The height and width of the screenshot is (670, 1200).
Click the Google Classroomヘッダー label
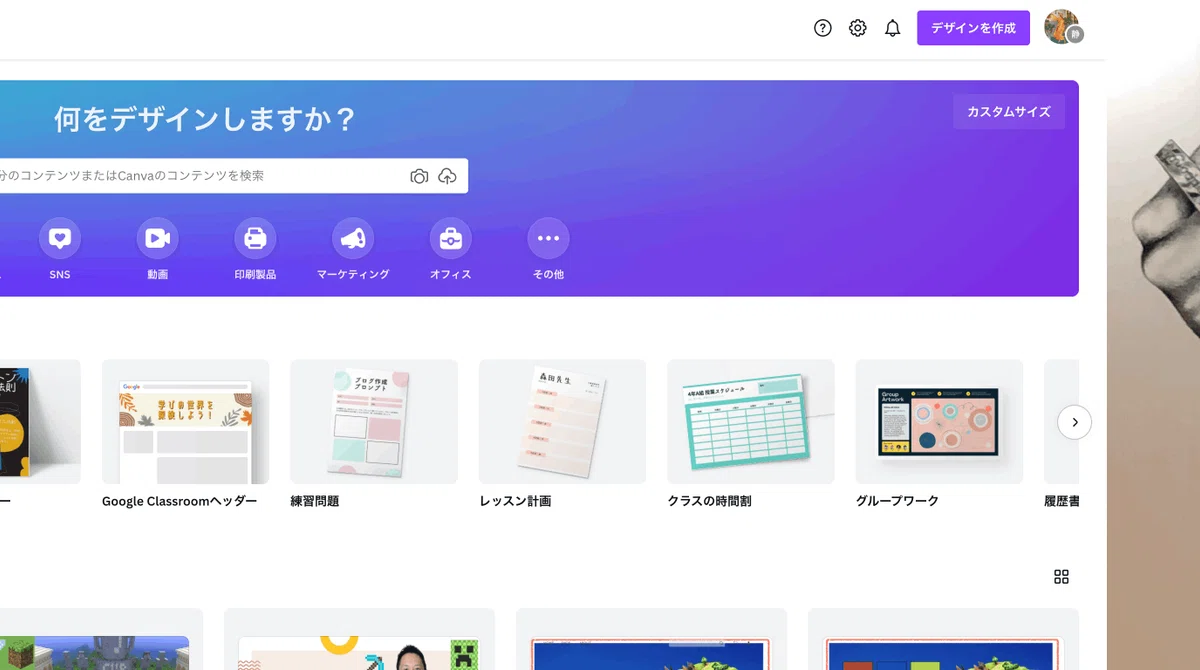[x=180, y=501]
